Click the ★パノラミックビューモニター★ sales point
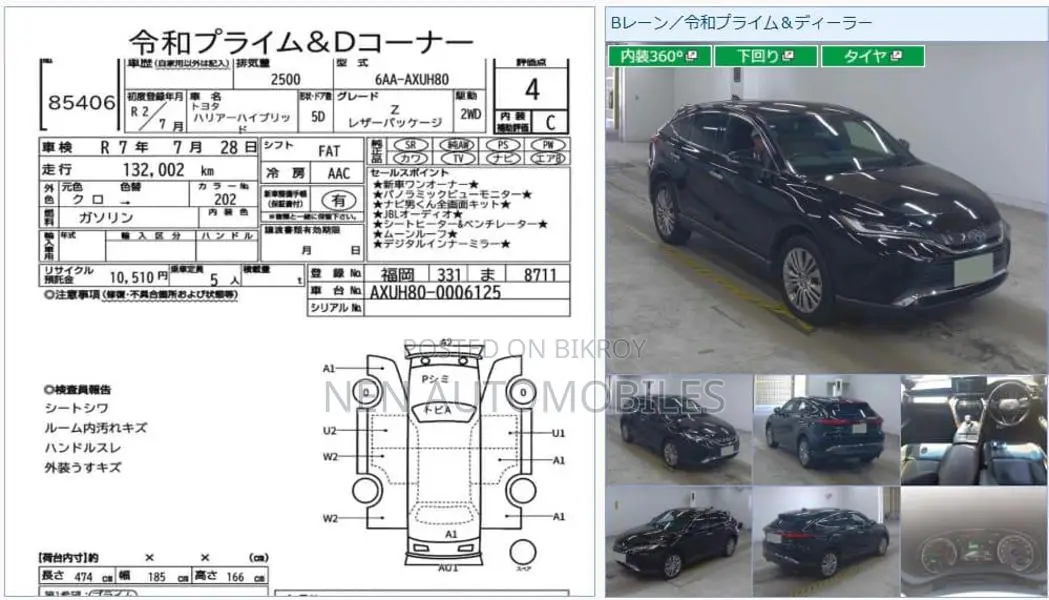 (x=452, y=195)
